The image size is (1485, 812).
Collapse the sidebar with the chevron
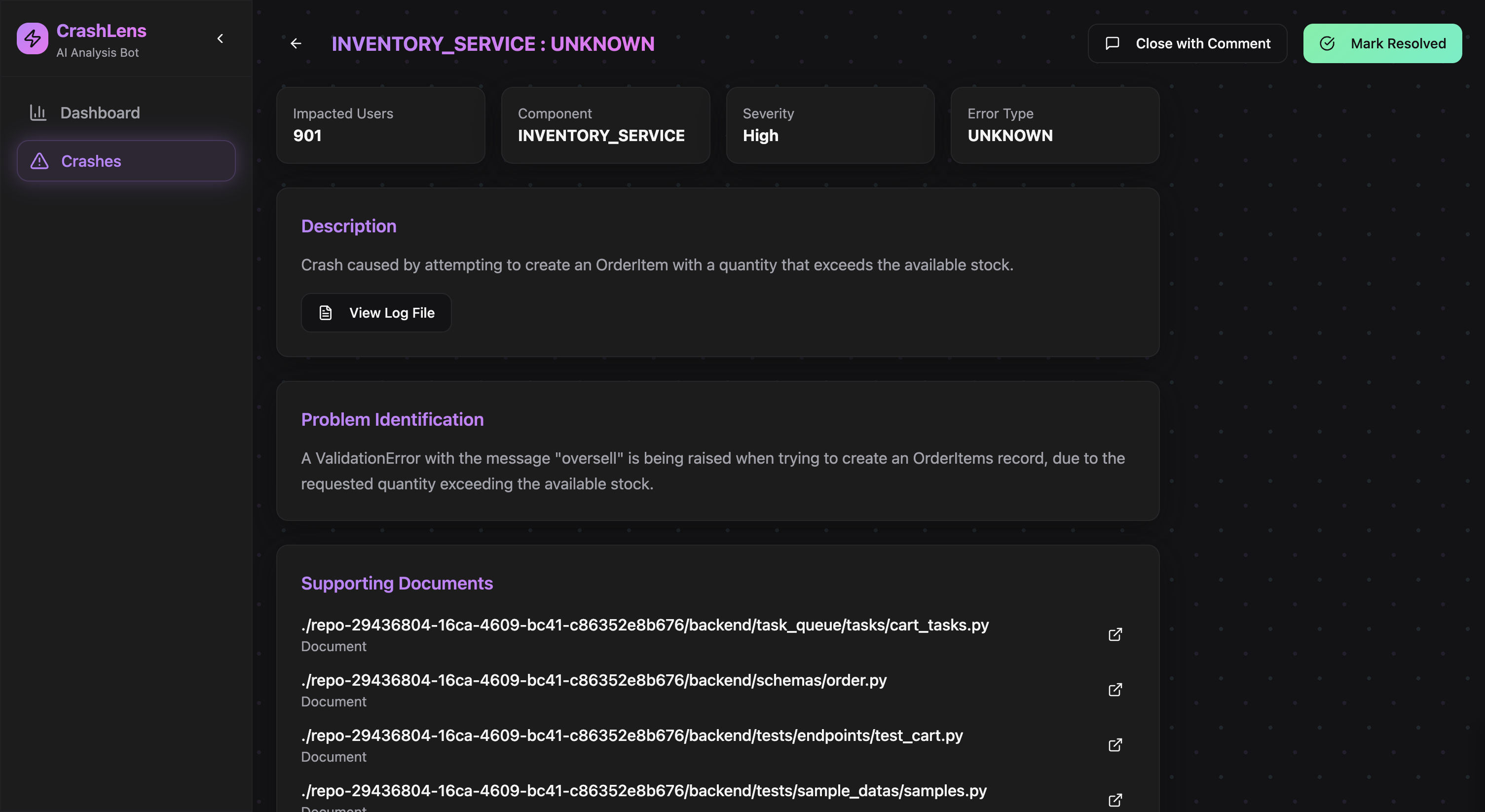[x=220, y=38]
